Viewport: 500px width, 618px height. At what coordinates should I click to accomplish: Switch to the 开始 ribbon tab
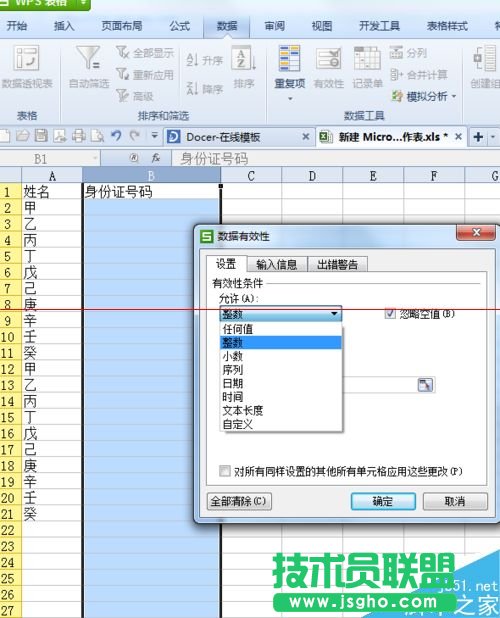(x=17, y=26)
